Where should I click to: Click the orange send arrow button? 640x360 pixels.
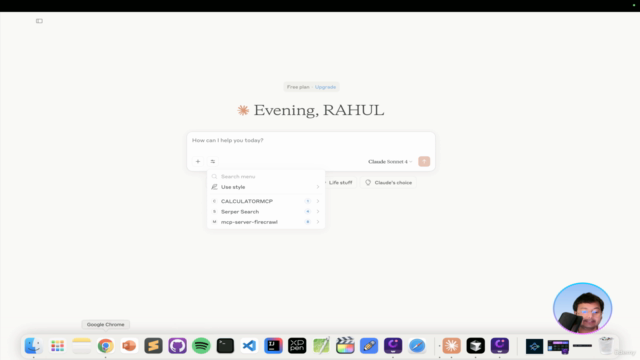pyautogui.click(x=424, y=162)
